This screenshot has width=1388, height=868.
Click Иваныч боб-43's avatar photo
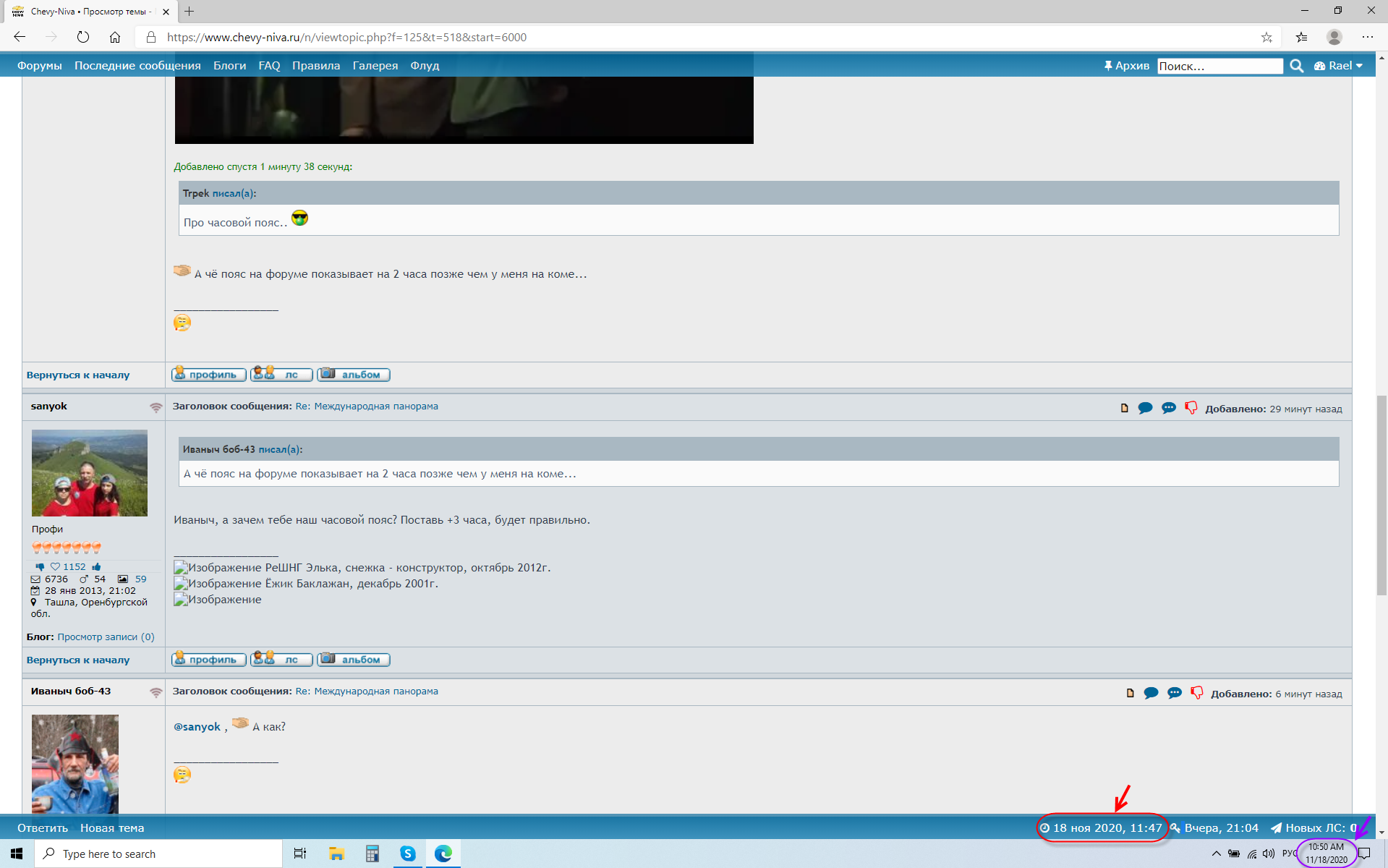(75, 764)
